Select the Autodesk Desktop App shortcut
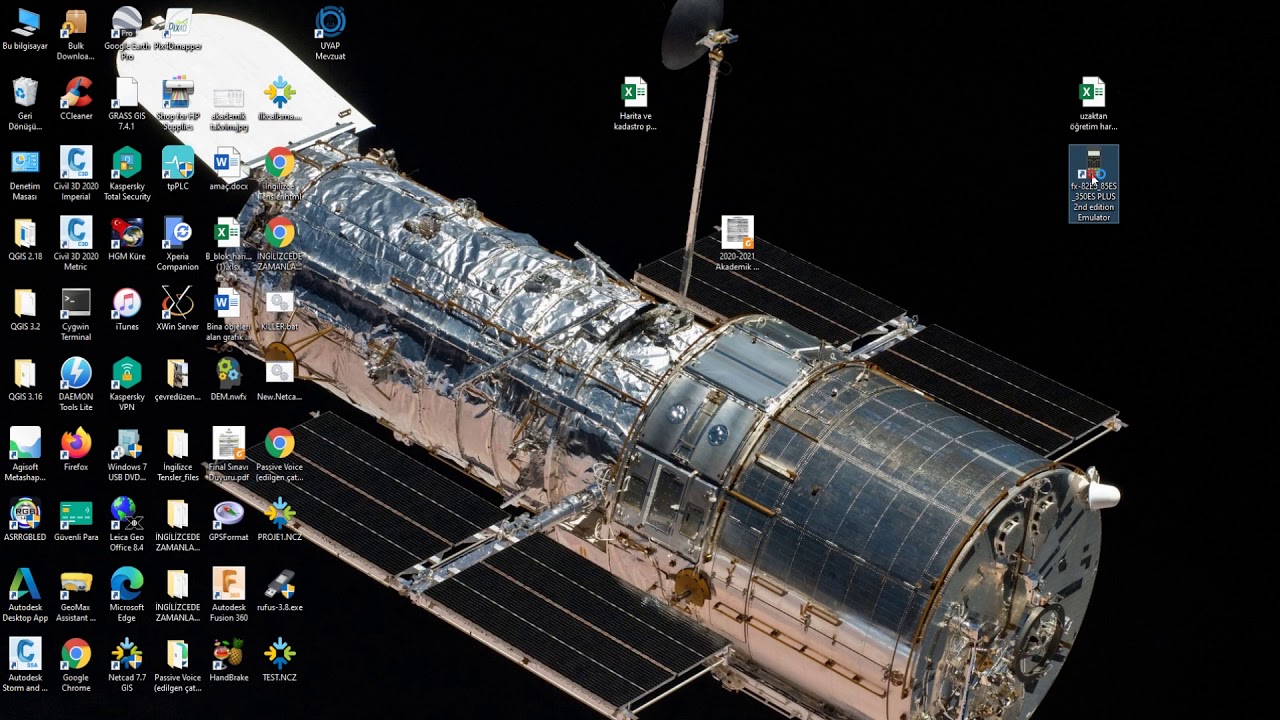Viewport: 1280px width, 720px height. pyautogui.click(x=25, y=594)
